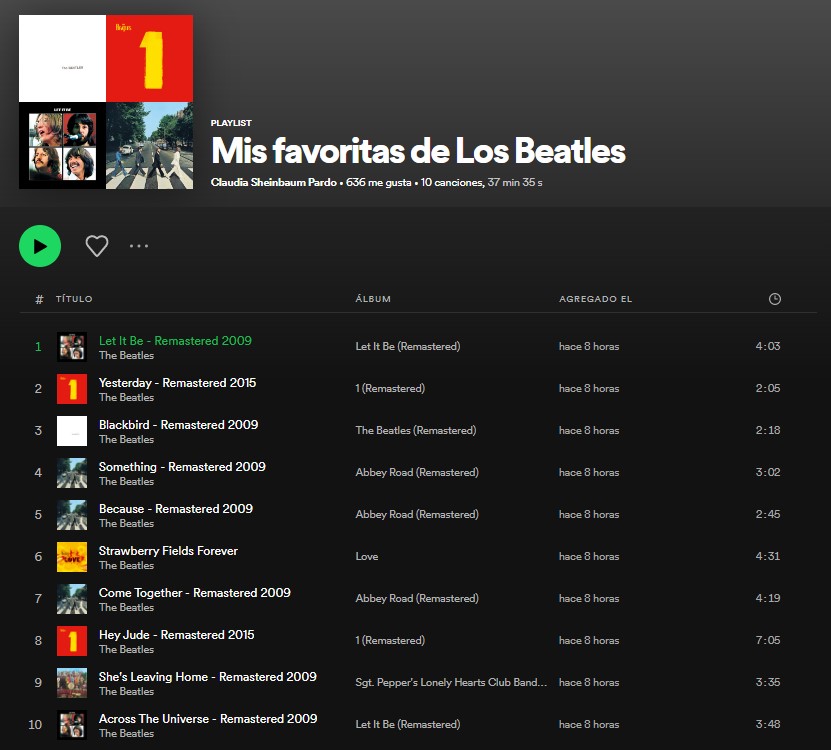Click the 636 me gusta likes count
831x750 pixels.
tap(378, 182)
